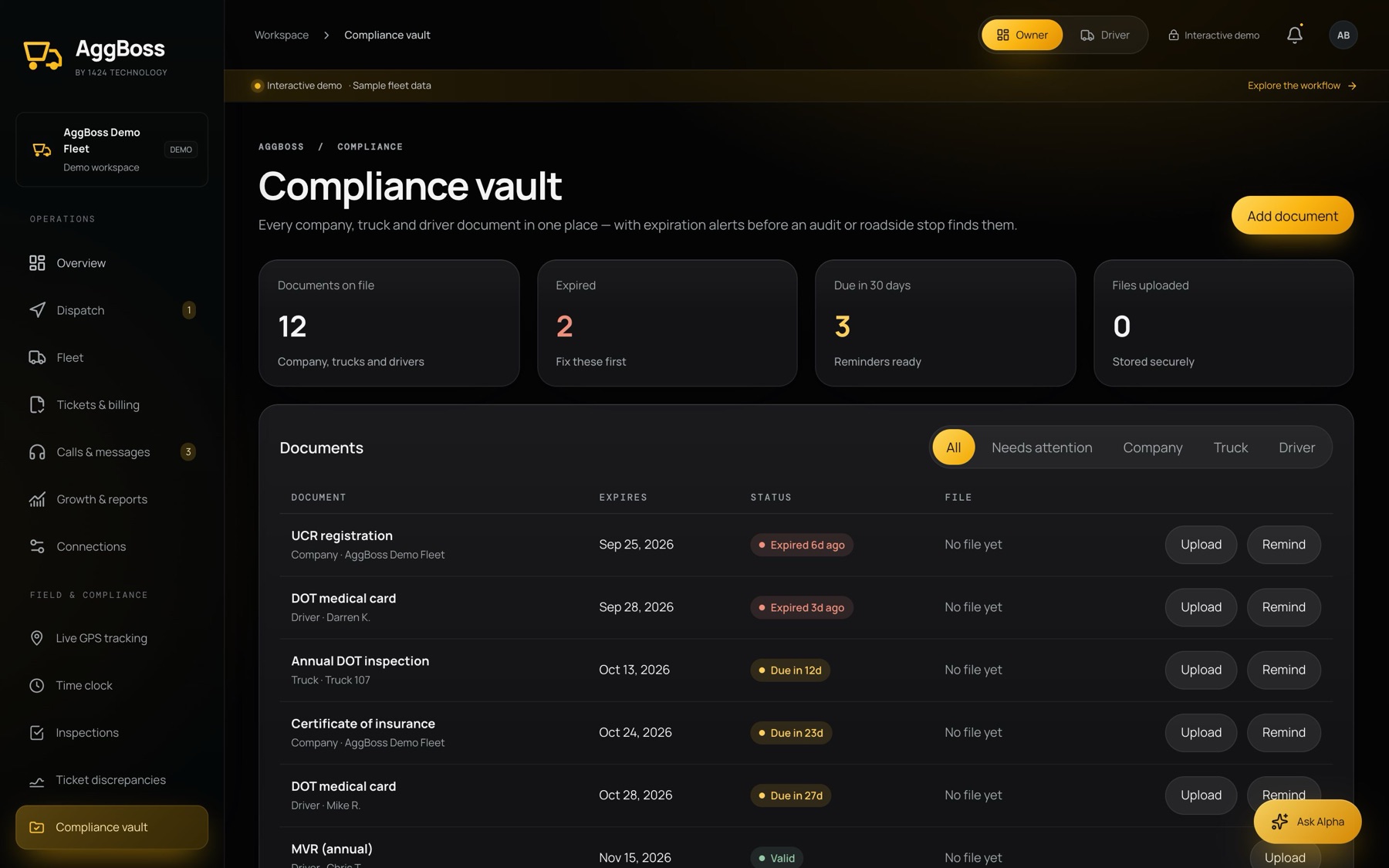1389x868 pixels.
Task: Upload file for Annual DOT inspection
Action: click(x=1201, y=670)
